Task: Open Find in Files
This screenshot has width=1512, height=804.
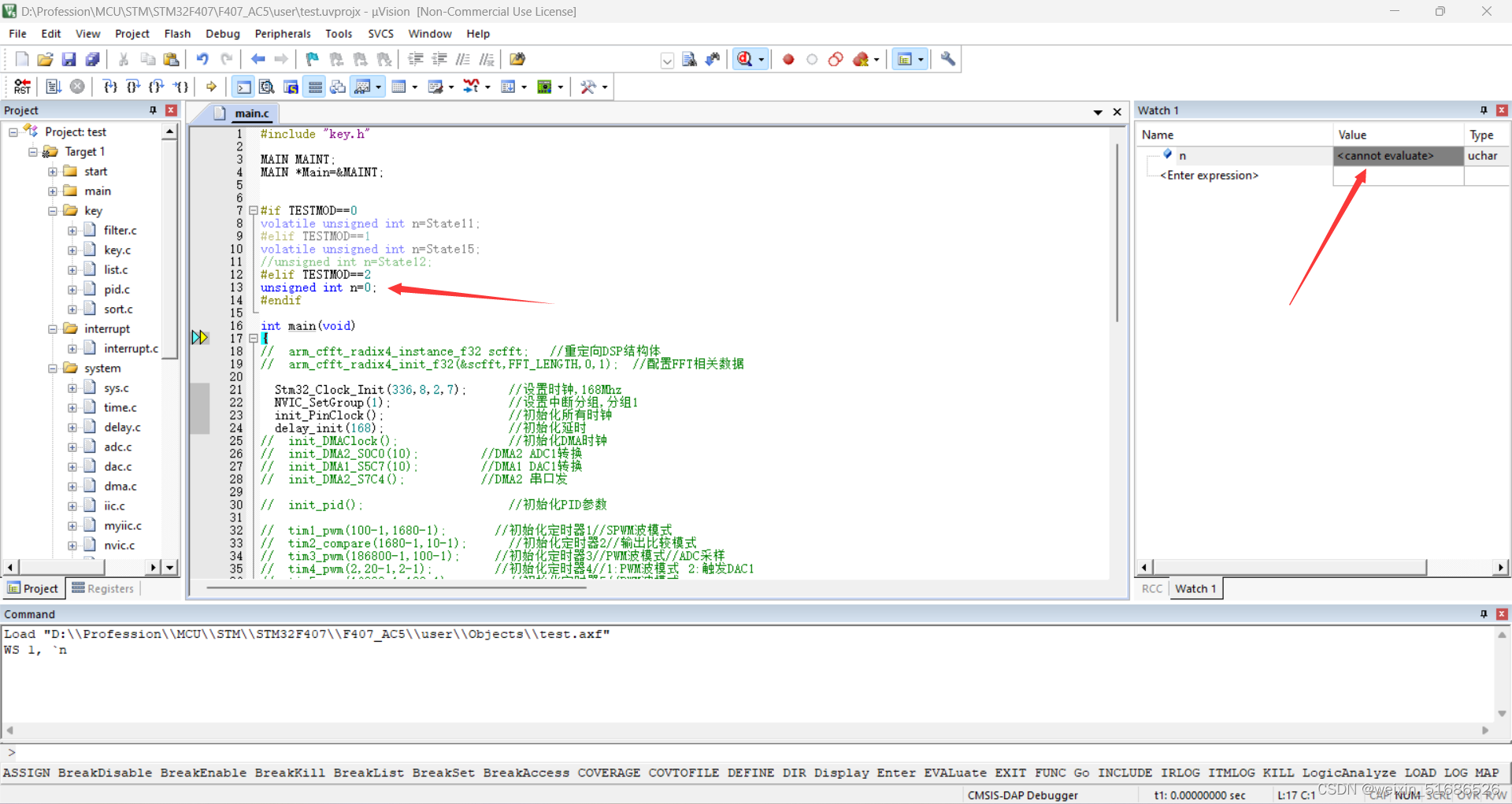Action: tap(517, 59)
